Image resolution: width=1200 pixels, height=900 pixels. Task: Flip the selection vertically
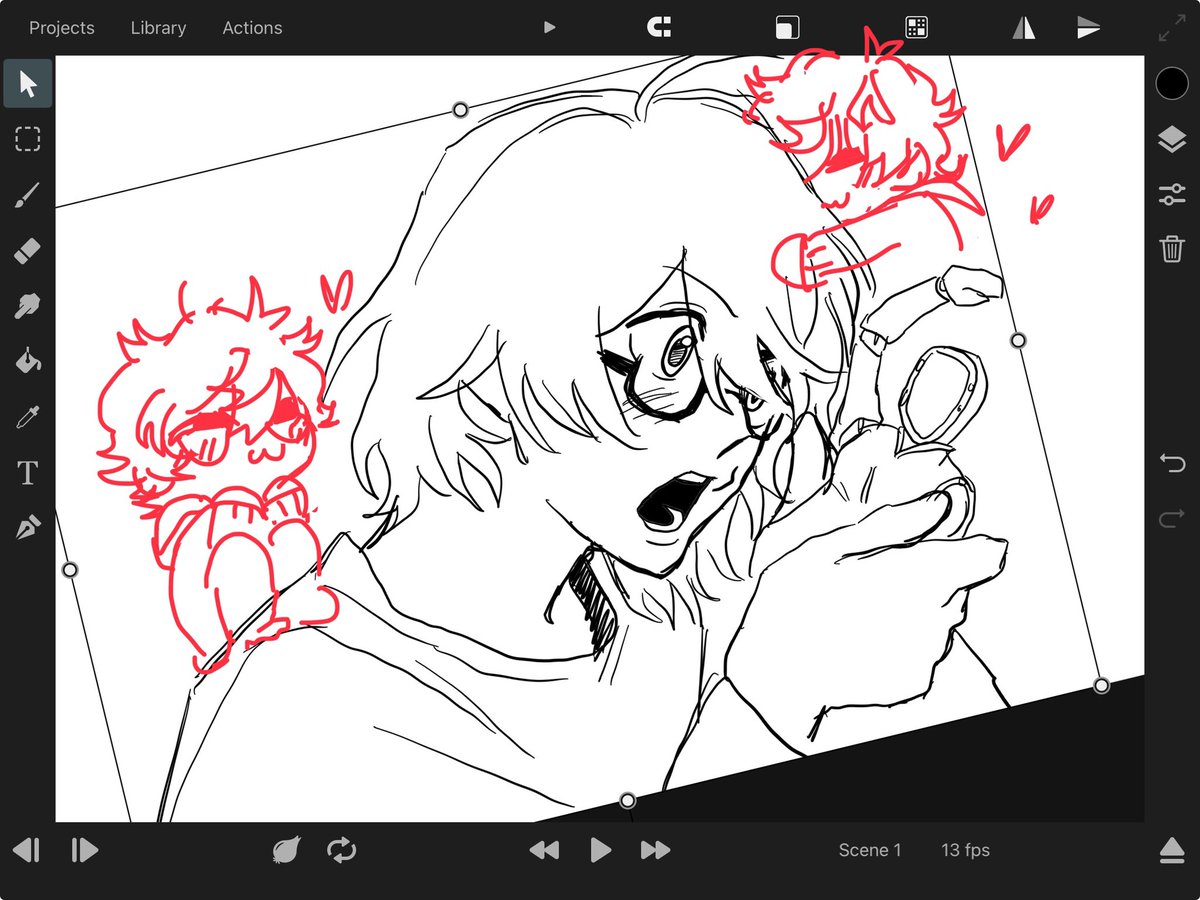point(1088,28)
